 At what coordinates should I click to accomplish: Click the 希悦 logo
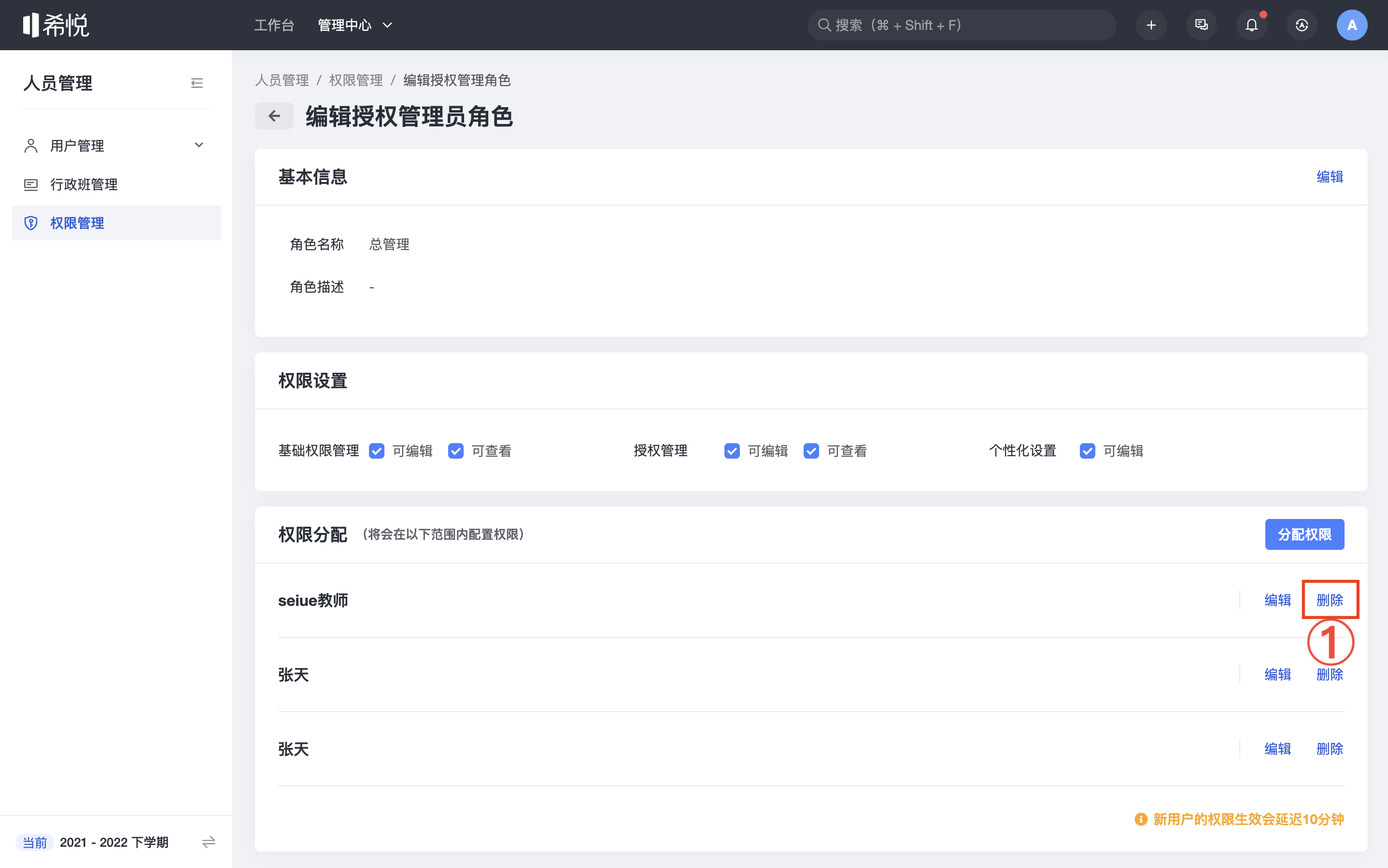[x=56, y=25]
